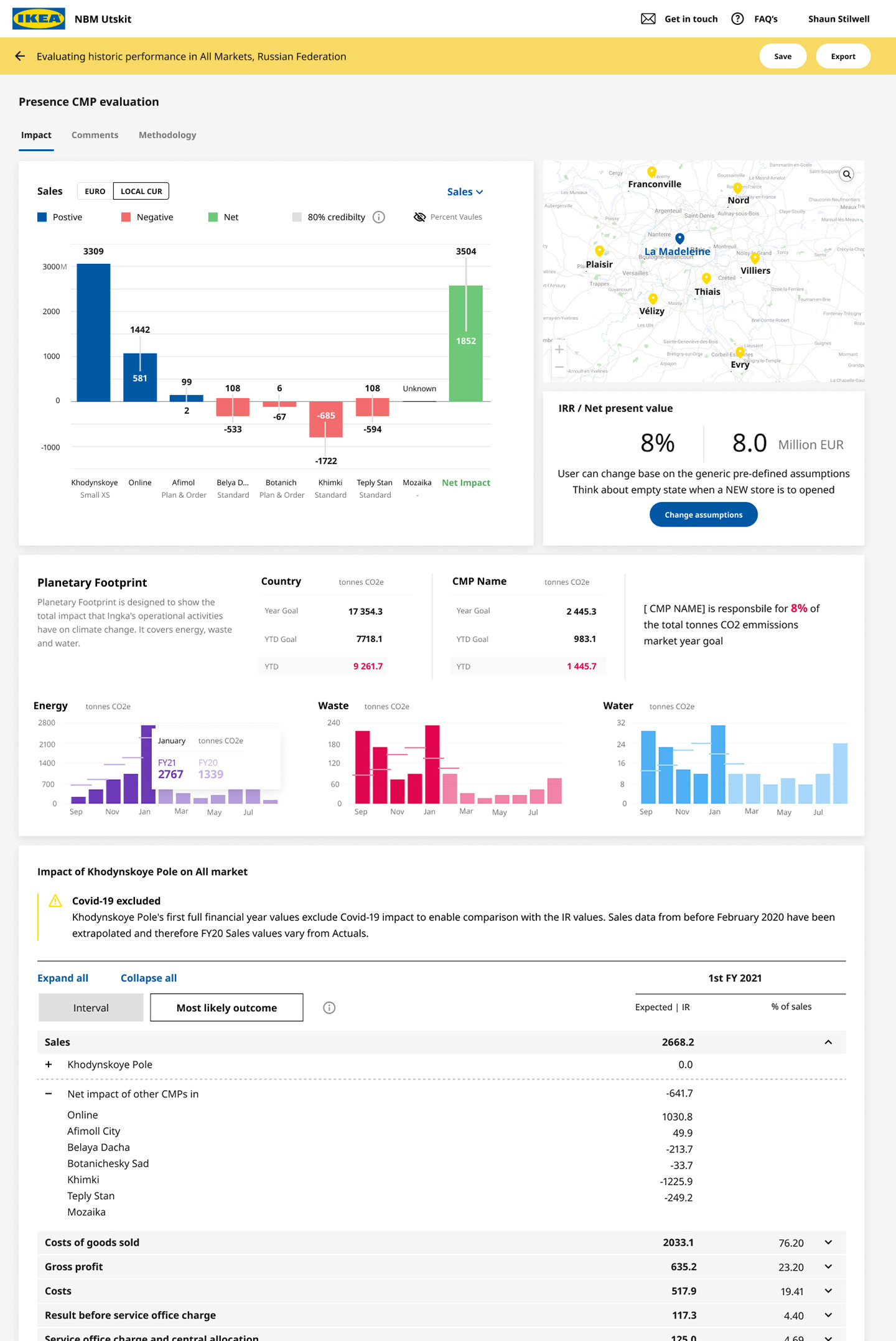Click the Franconville map pin
The image size is (896, 1341).
tap(651, 172)
